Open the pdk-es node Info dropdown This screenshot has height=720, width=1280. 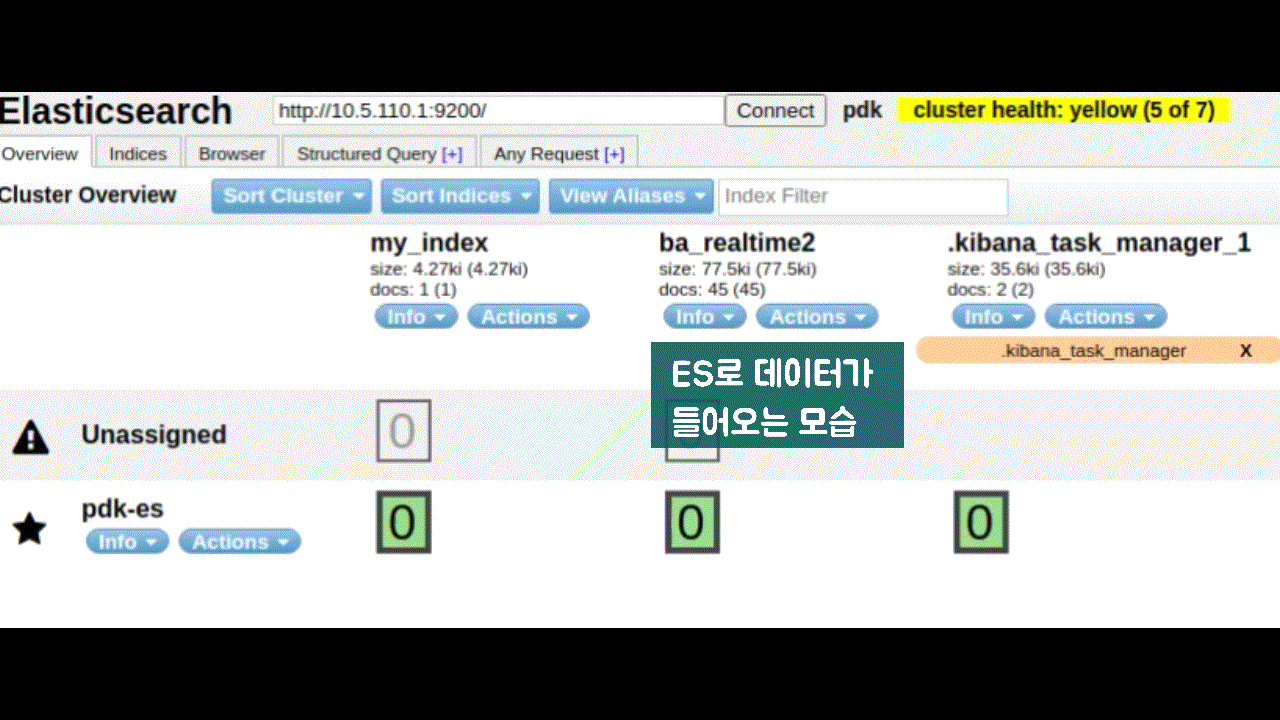127,542
